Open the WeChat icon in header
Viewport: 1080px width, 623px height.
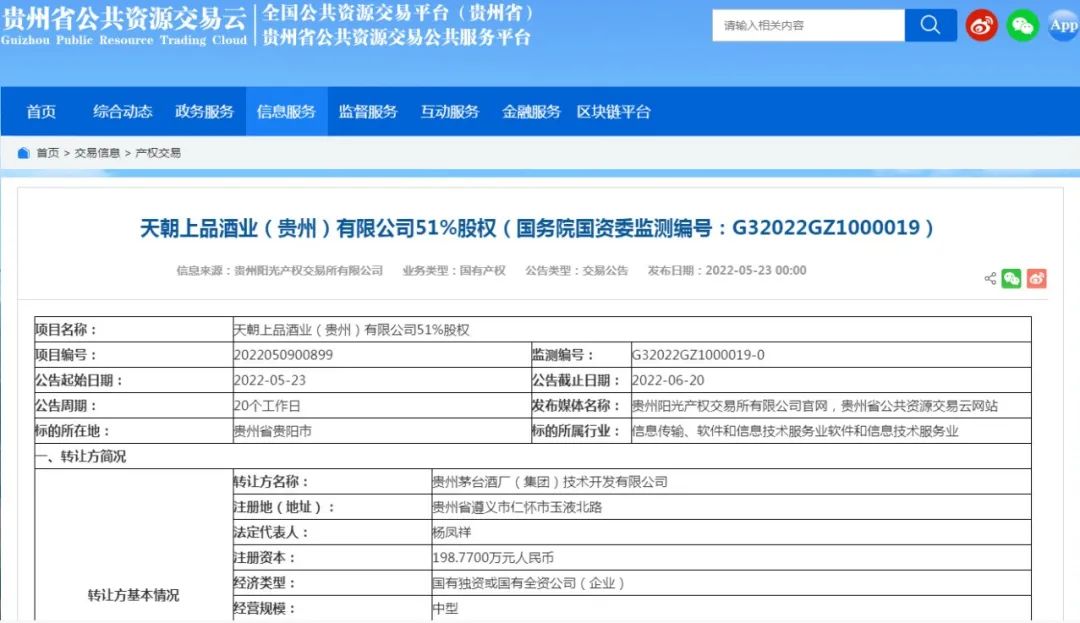click(x=1022, y=25)
